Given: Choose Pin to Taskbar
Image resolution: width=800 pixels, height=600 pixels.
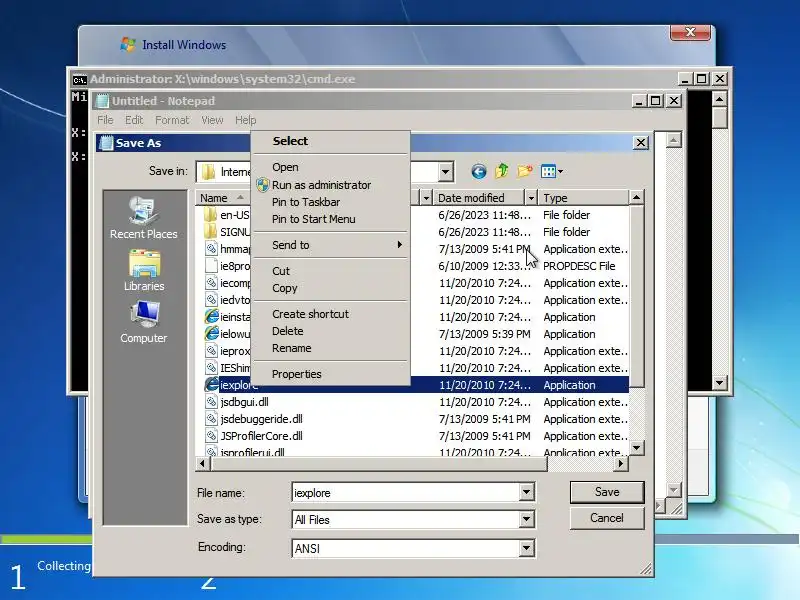Looking at the screenshot, I should [x=332, y=202].
